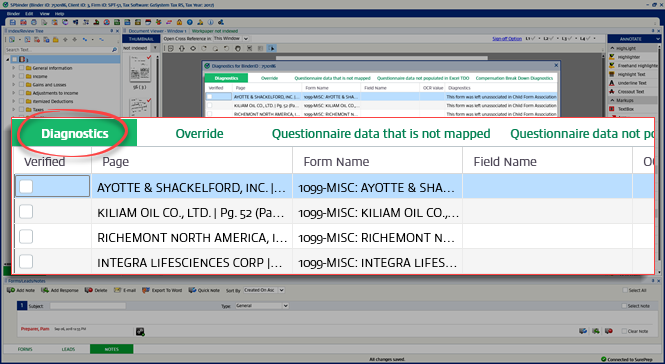The width and height of the screenshot is (665, 364).
Task: Expand the Income tree folder
Action: 14,76
